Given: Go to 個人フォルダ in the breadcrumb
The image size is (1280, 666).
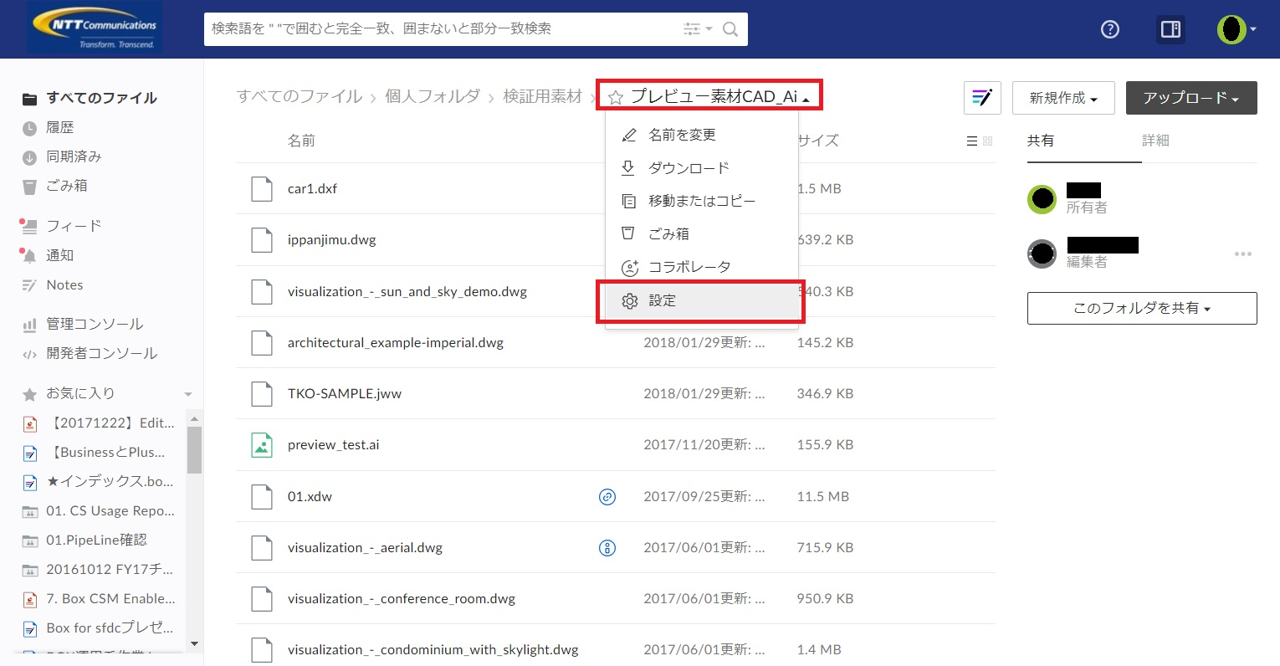Looking at the screenshot, I should (x=432, y=97).
